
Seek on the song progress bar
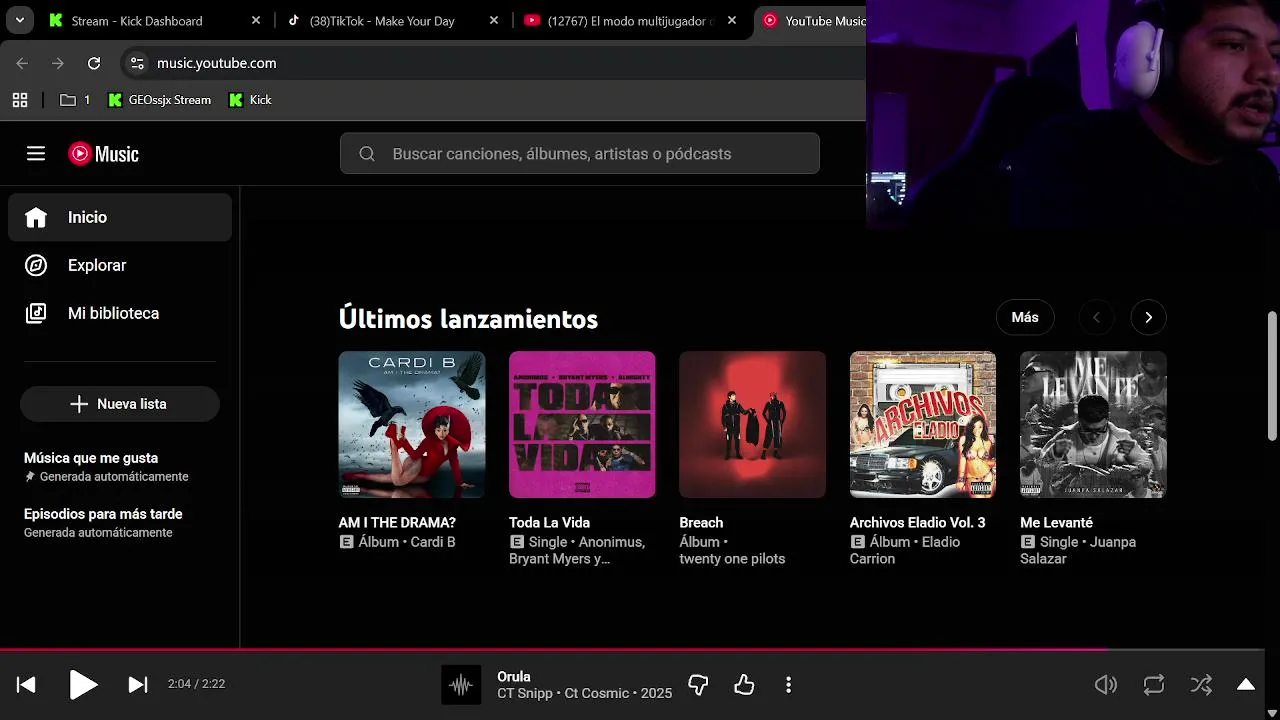[632, 650]
